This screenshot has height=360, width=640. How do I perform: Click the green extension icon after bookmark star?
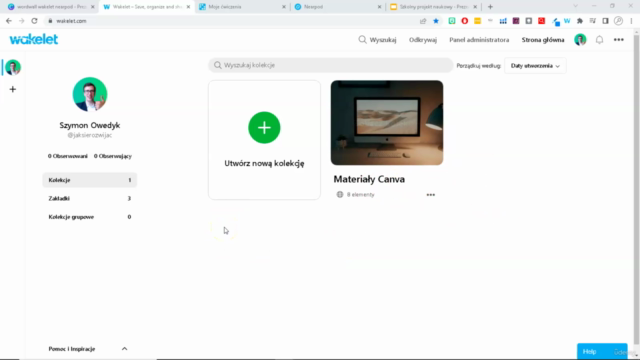(452, 21)
